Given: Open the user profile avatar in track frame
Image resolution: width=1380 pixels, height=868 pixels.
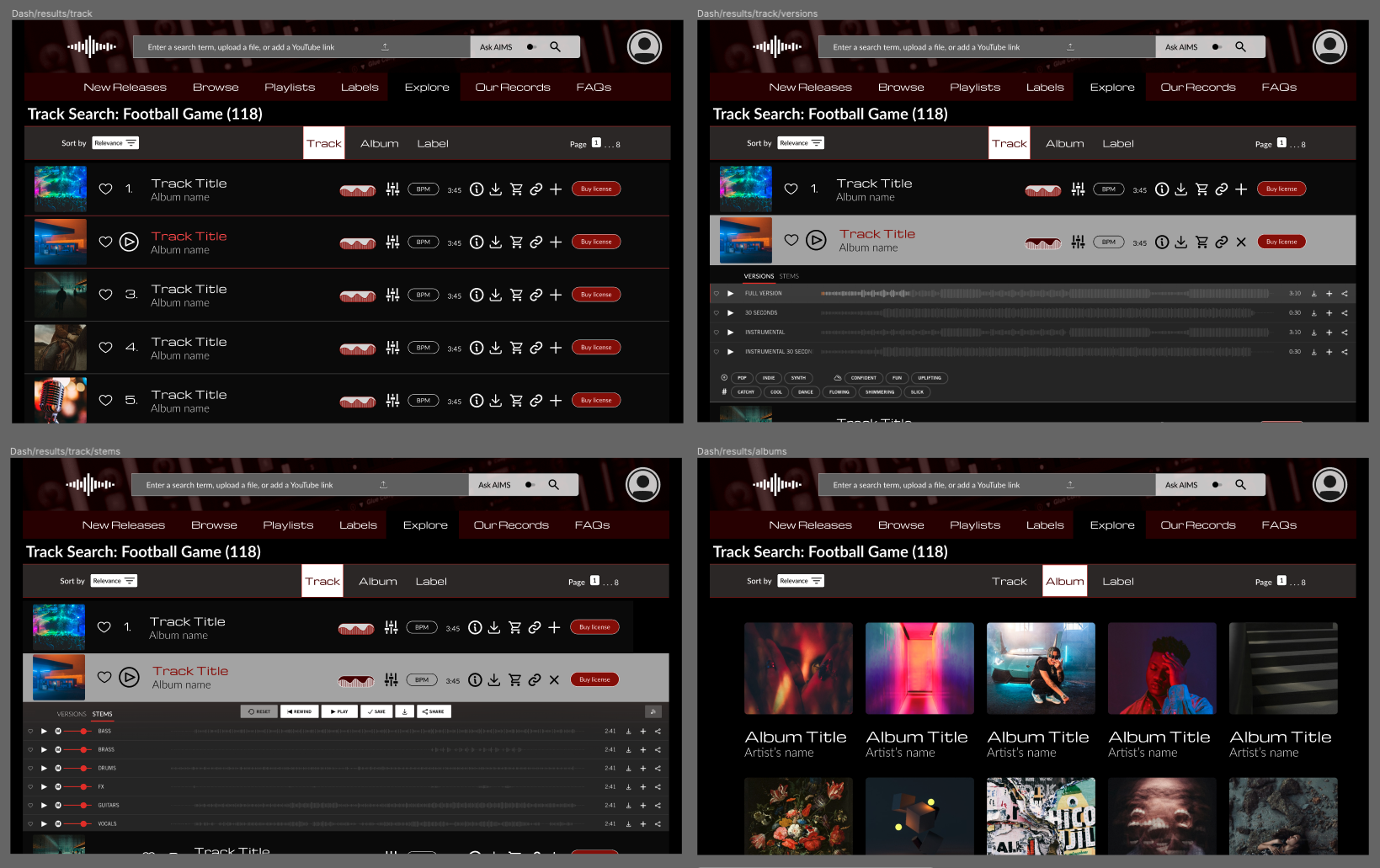Looking at the screenshot, I should pyautogui.click(x=644, y=46).
